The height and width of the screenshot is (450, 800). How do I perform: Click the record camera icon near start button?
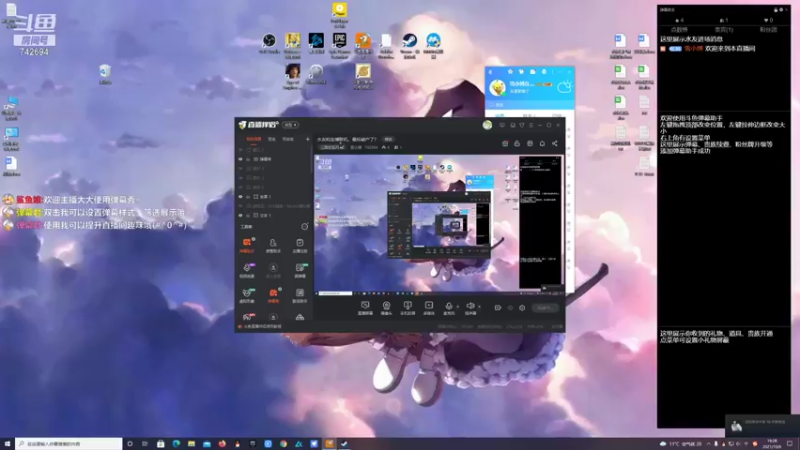[x=497, y=308]
